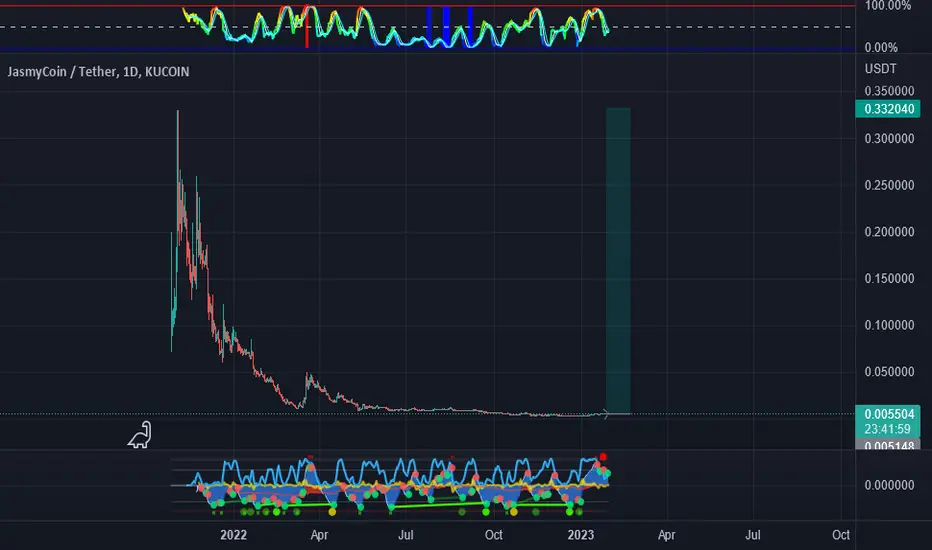Click the 0.050000 price axis value
932x550 pixels.
click(x=889, y=372)
